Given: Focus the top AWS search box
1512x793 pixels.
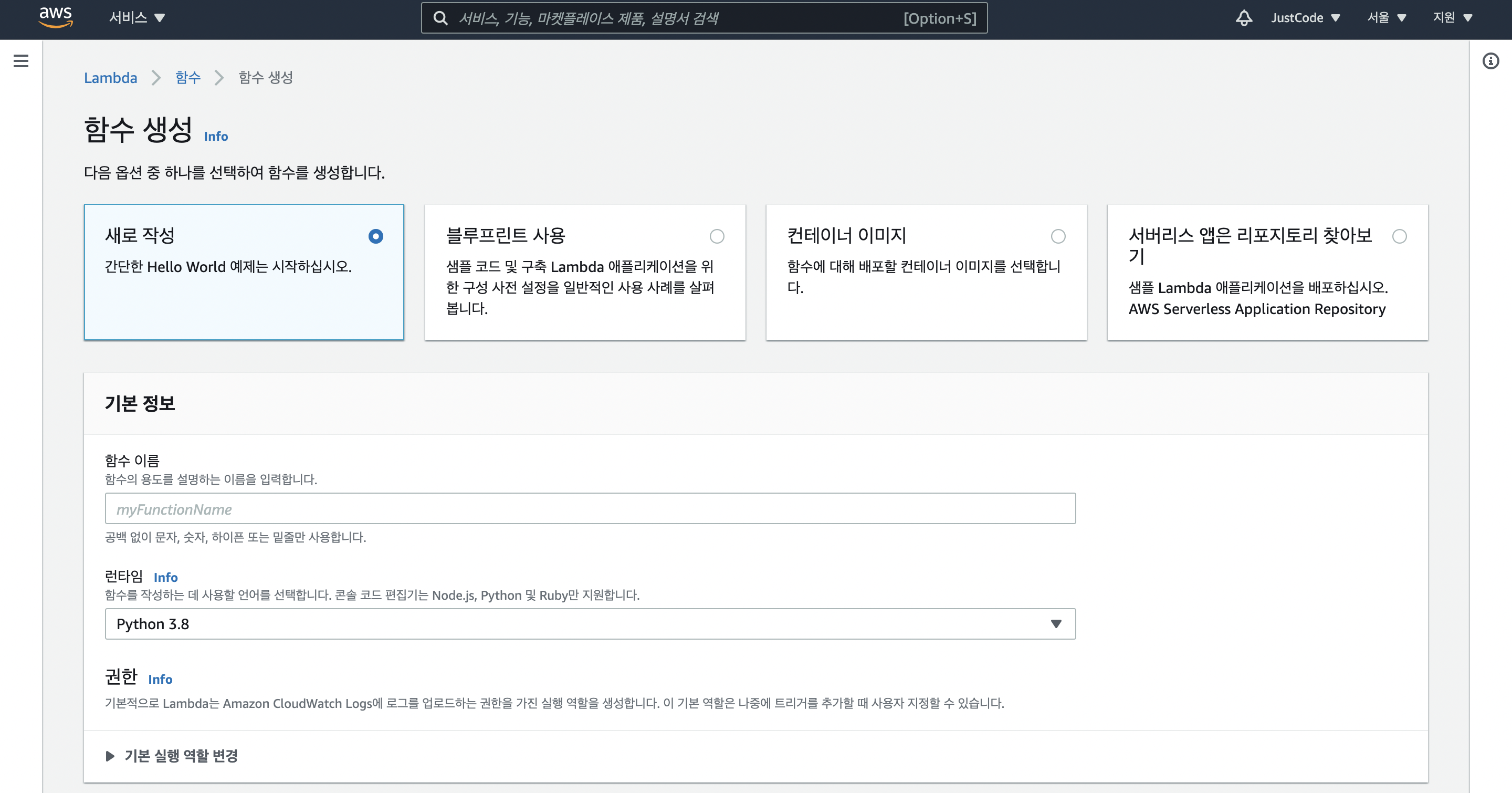Looking at the screenshot, I should click(703, 18).
